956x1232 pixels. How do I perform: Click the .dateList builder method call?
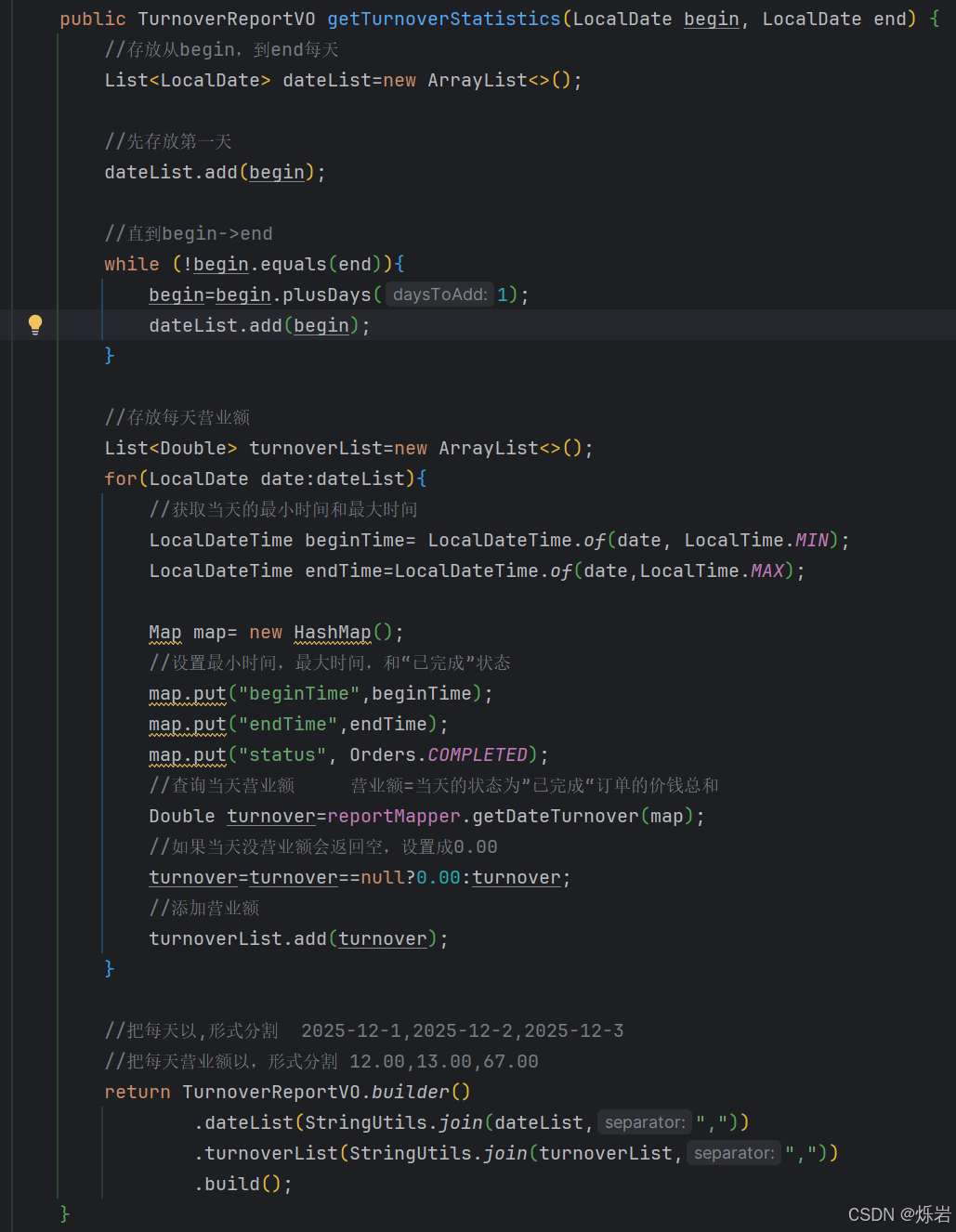(x=243, y=1122)
